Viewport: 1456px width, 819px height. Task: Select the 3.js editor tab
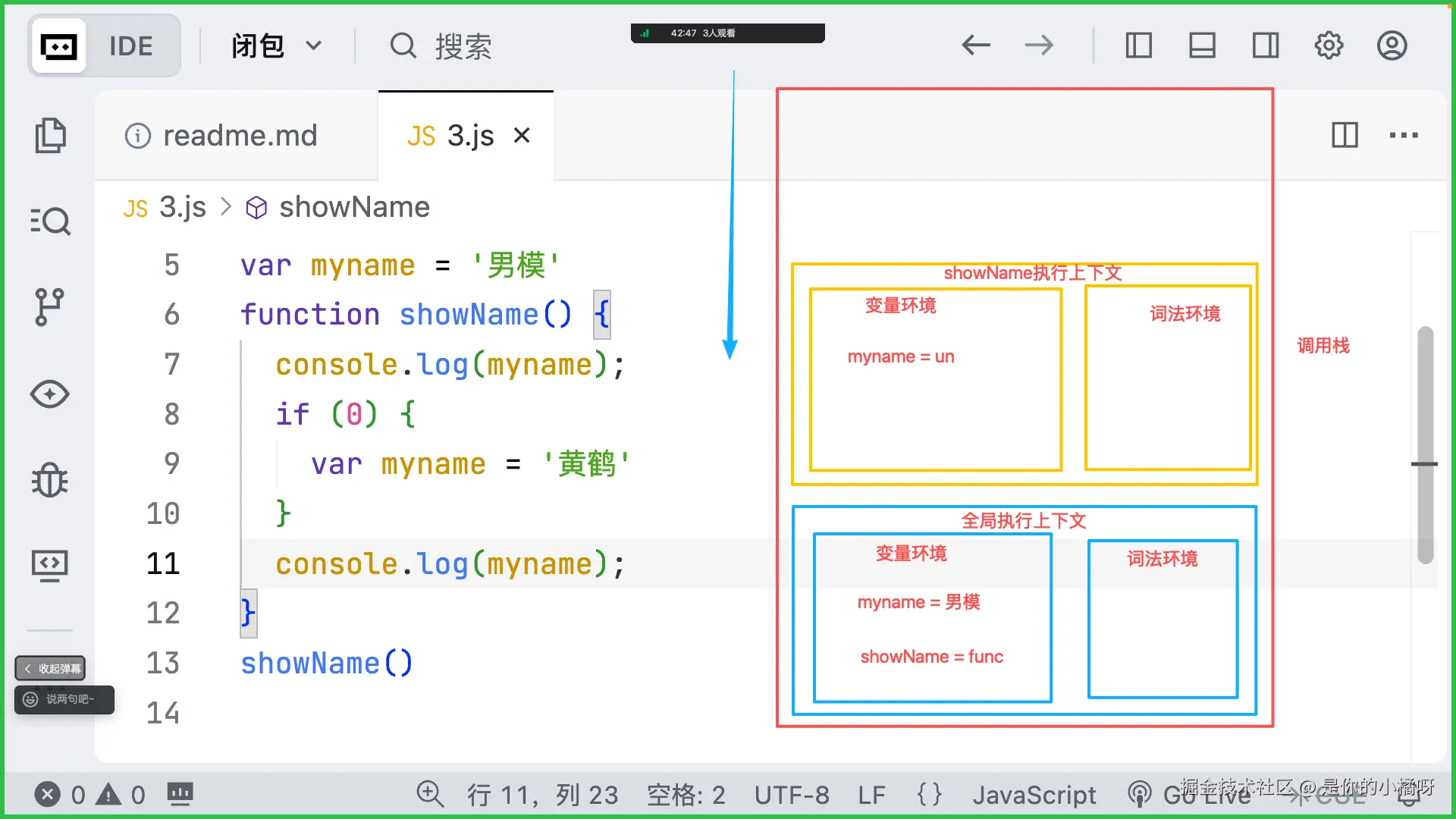click(x=455, y=135)
